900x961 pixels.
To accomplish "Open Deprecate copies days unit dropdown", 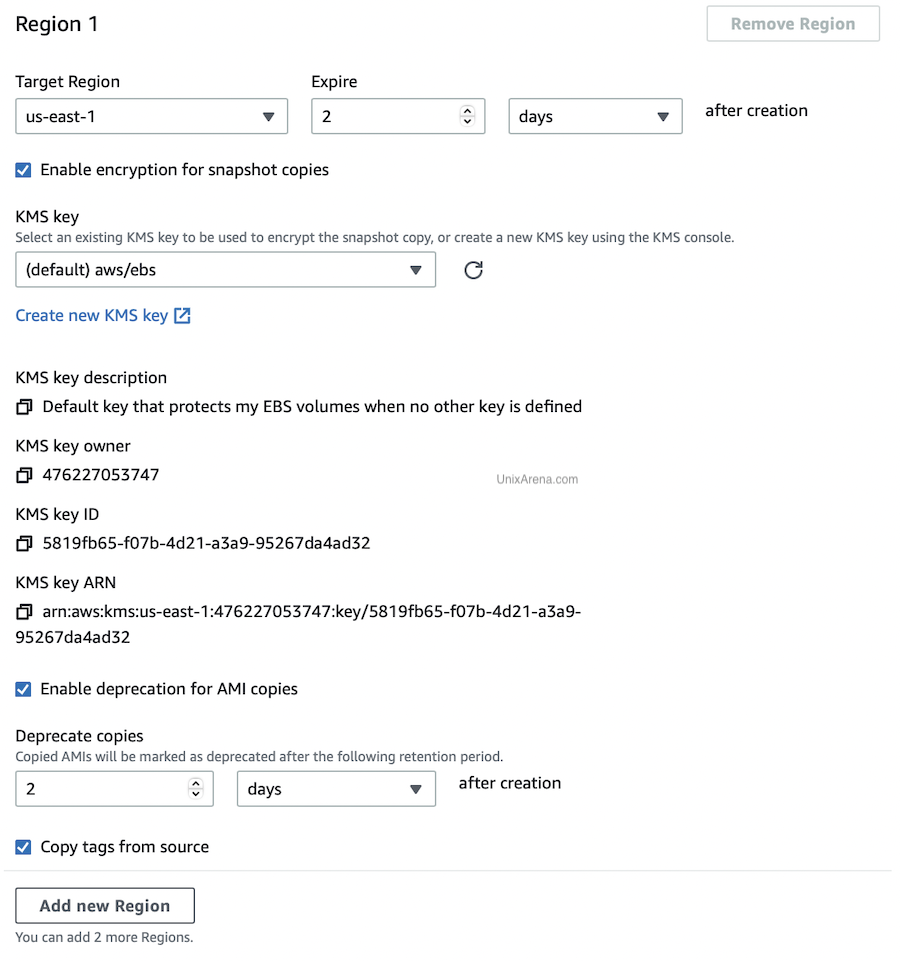I will point(337,789).
